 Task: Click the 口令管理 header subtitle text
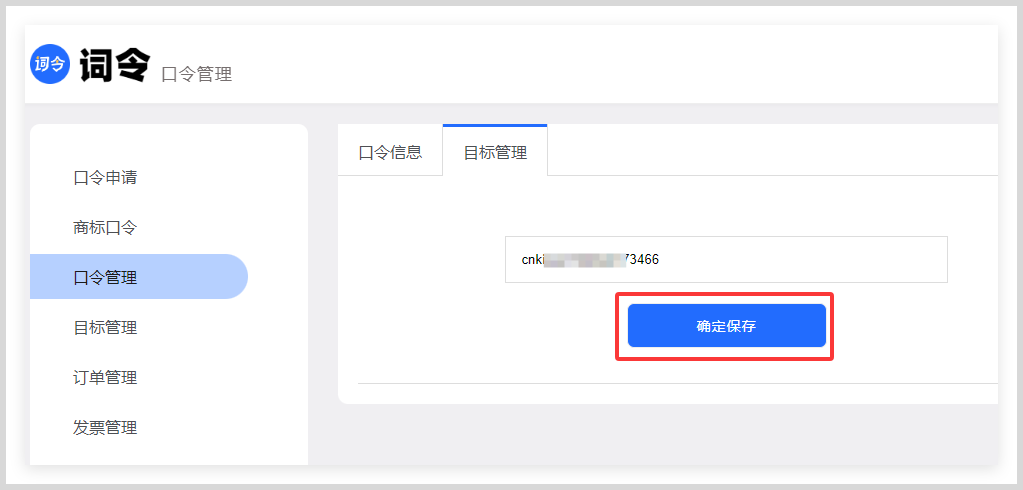point(197,74)
